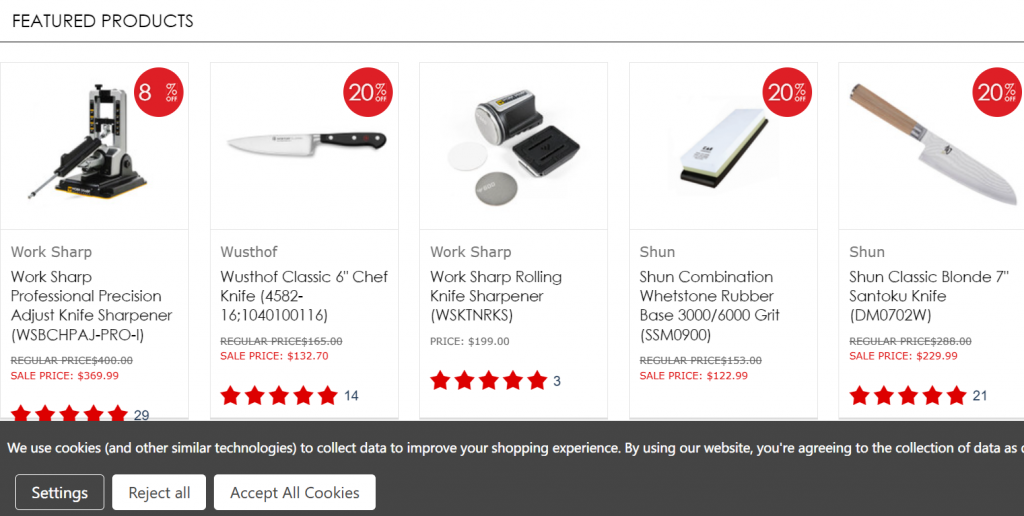
Task: Click the star rating of Rolling Knife Sharpener
Action: point(488,380)
